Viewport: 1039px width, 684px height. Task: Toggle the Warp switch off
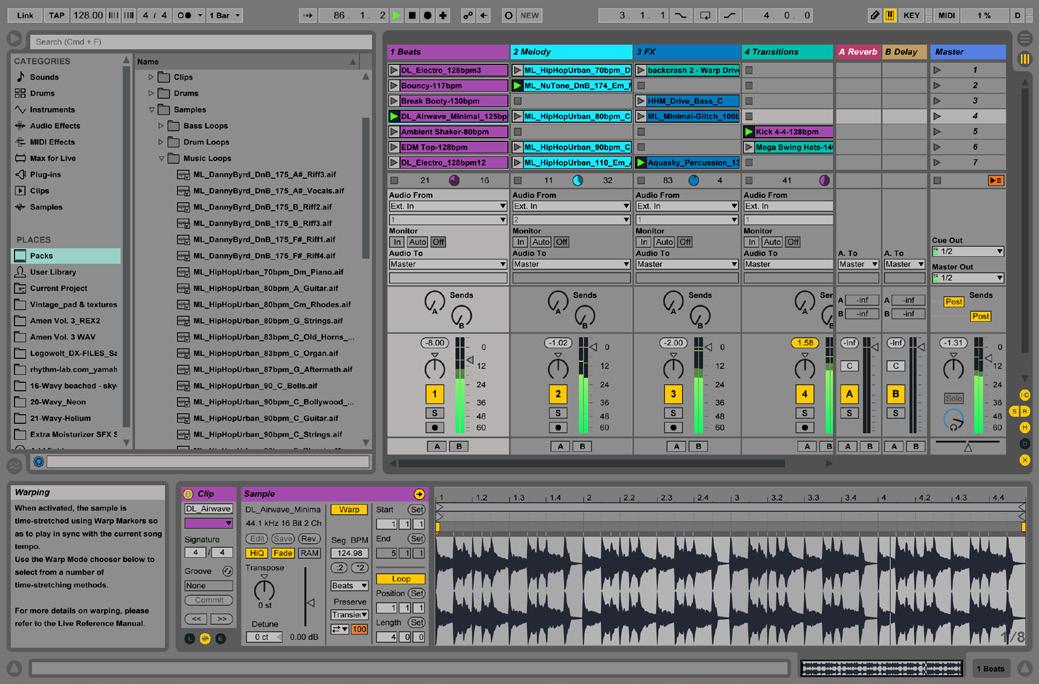[349, 510]
